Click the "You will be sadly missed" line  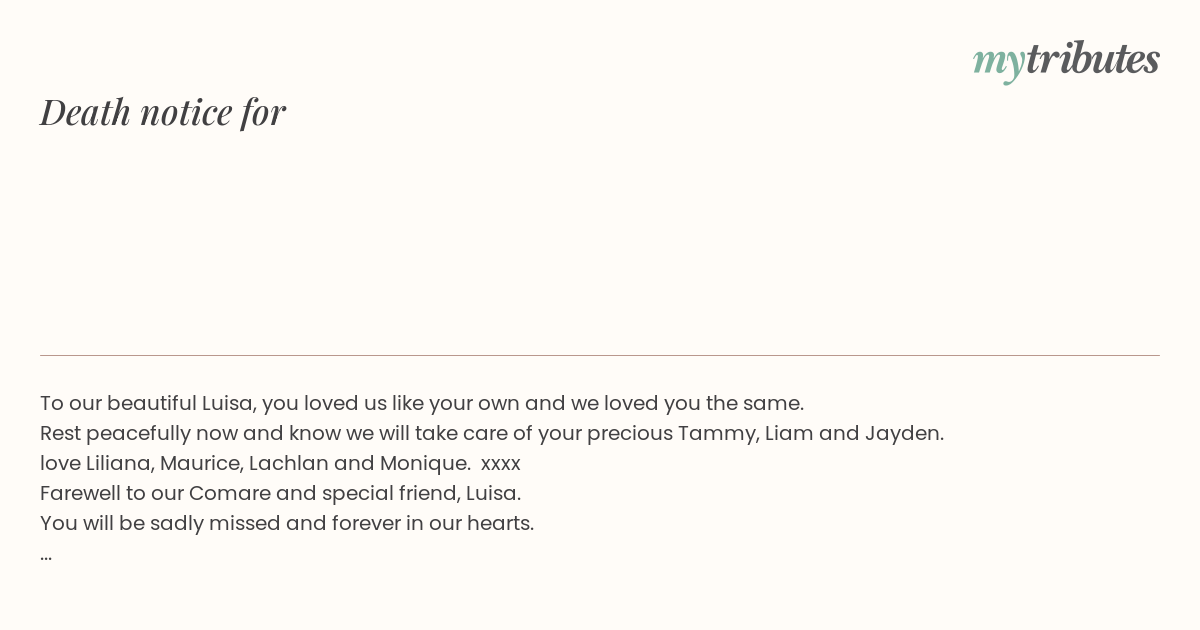tap(287, 523)
